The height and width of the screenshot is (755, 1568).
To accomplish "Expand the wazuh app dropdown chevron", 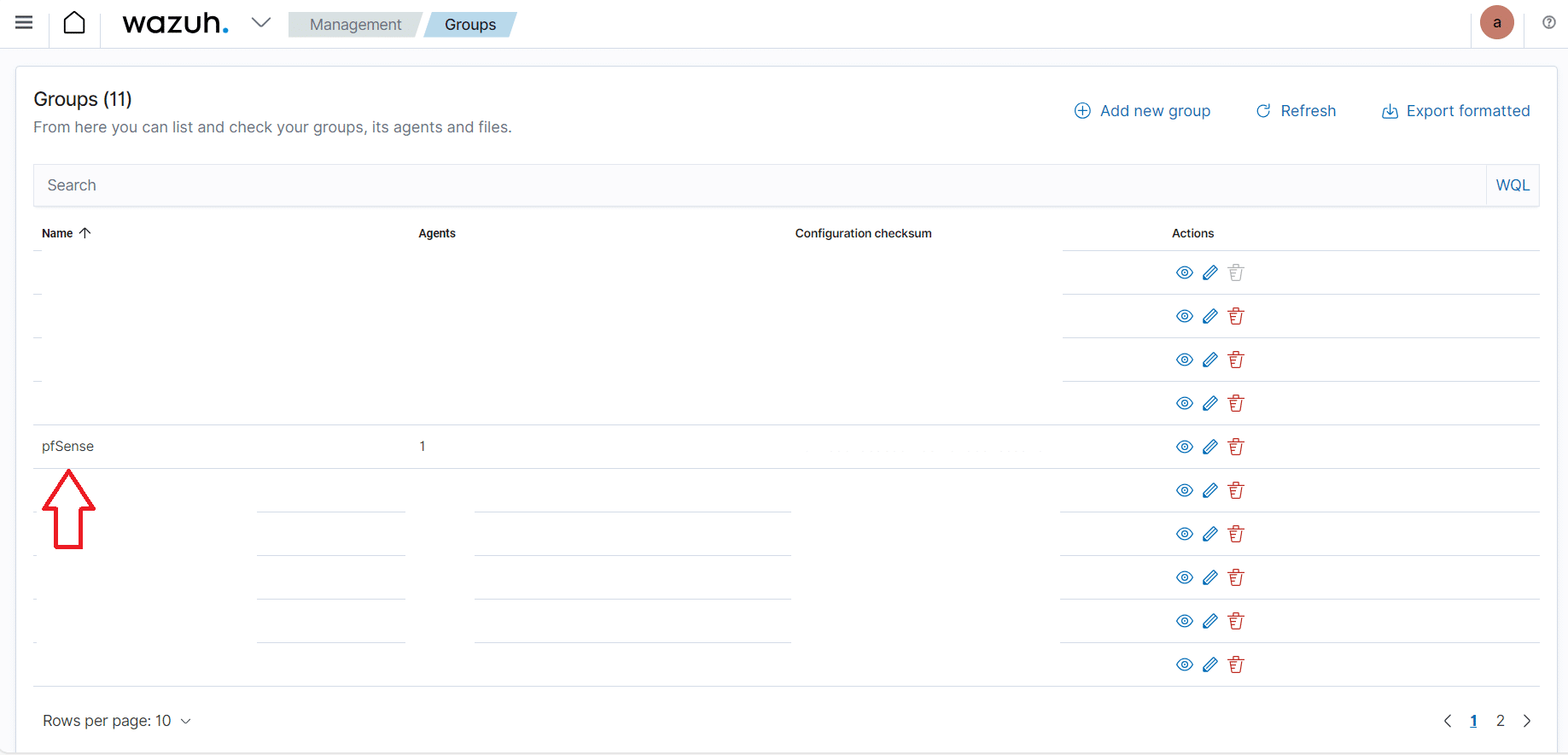I will [261, 23].
